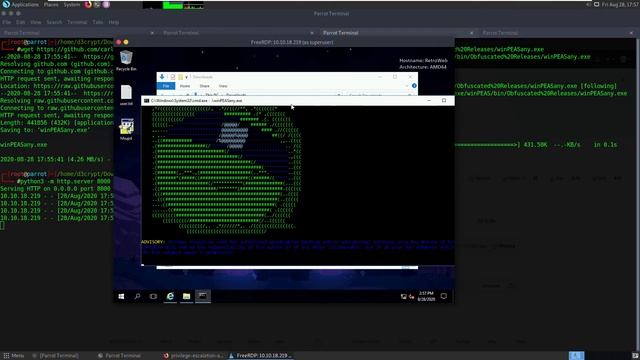Click the green system monitor graph in the top panel

point(173,5)
